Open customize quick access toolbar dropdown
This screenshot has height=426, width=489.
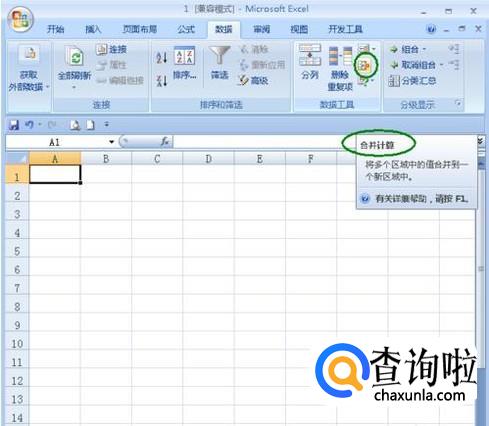[x=107, y=125]
